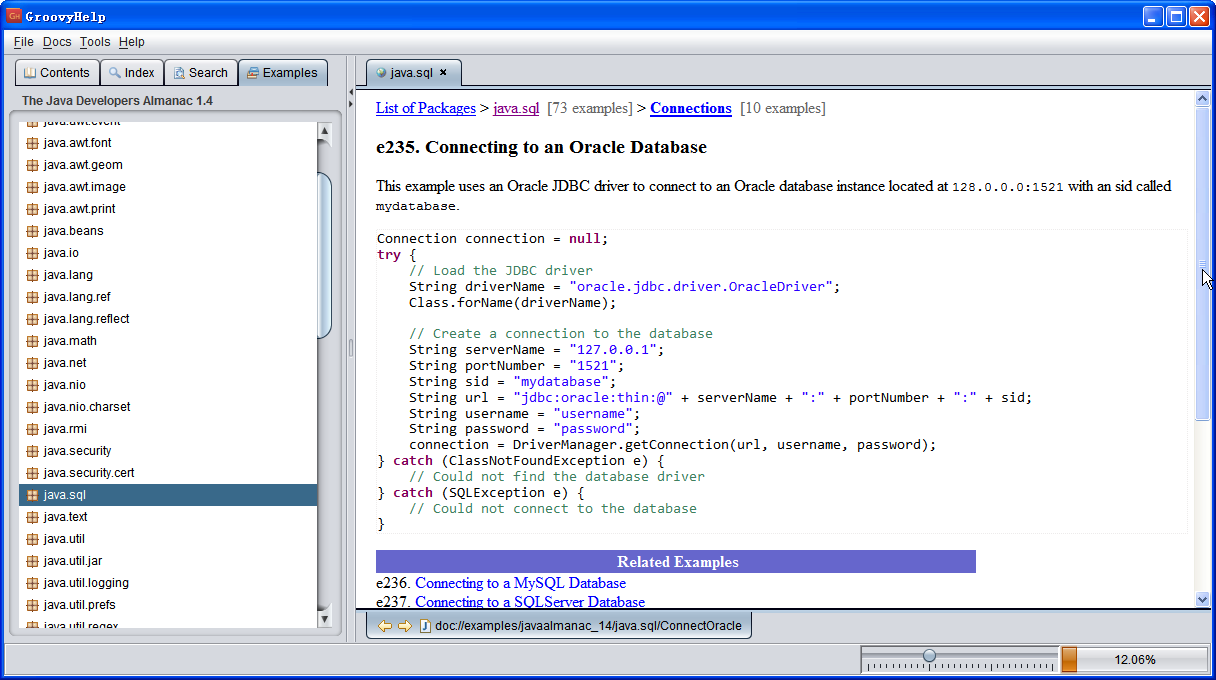Click the GroovyHelp application icon in title bar
This screenshot has width=1216, height=680.
14,16
